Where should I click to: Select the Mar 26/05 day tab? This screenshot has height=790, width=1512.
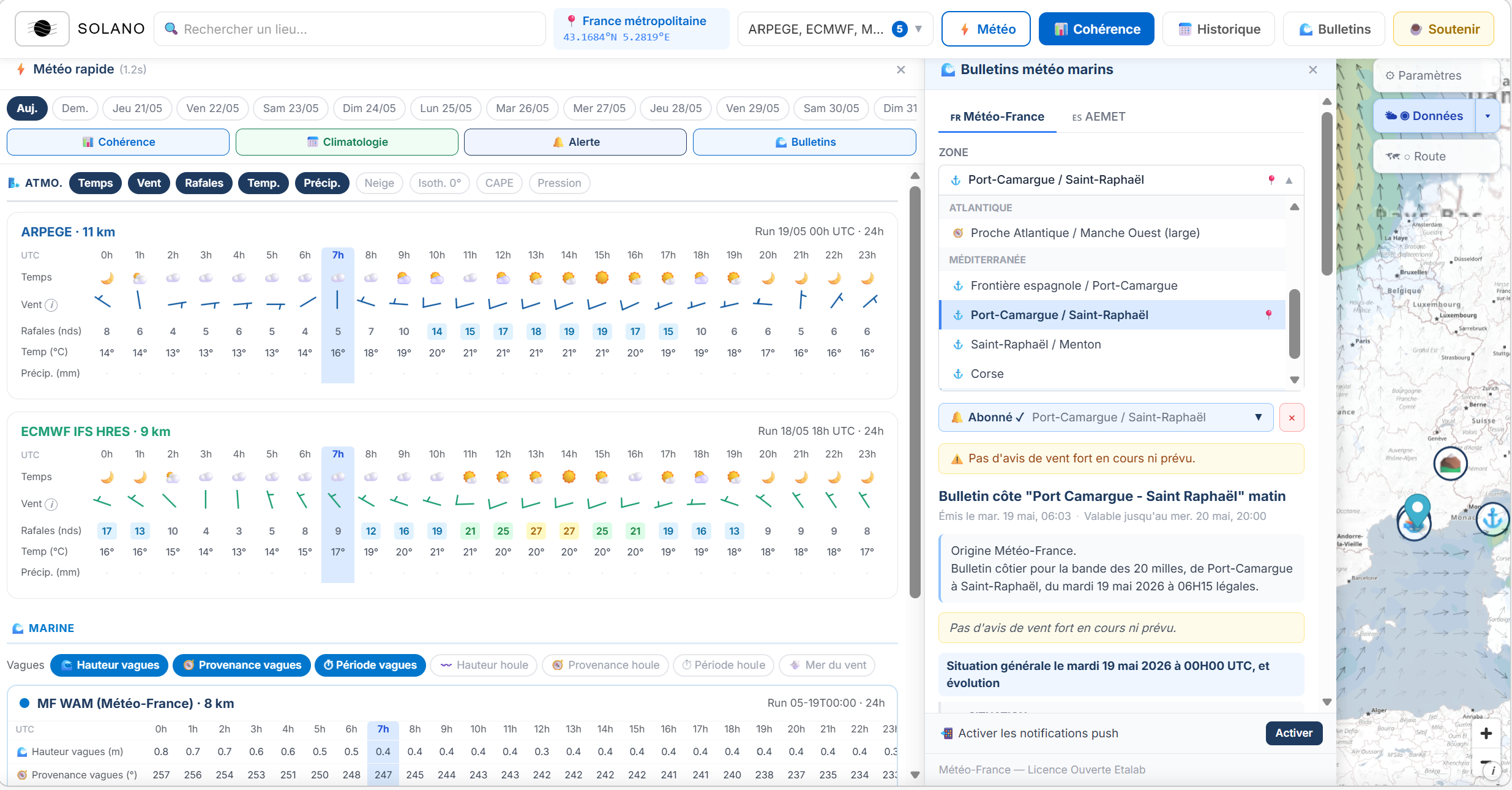522,108
